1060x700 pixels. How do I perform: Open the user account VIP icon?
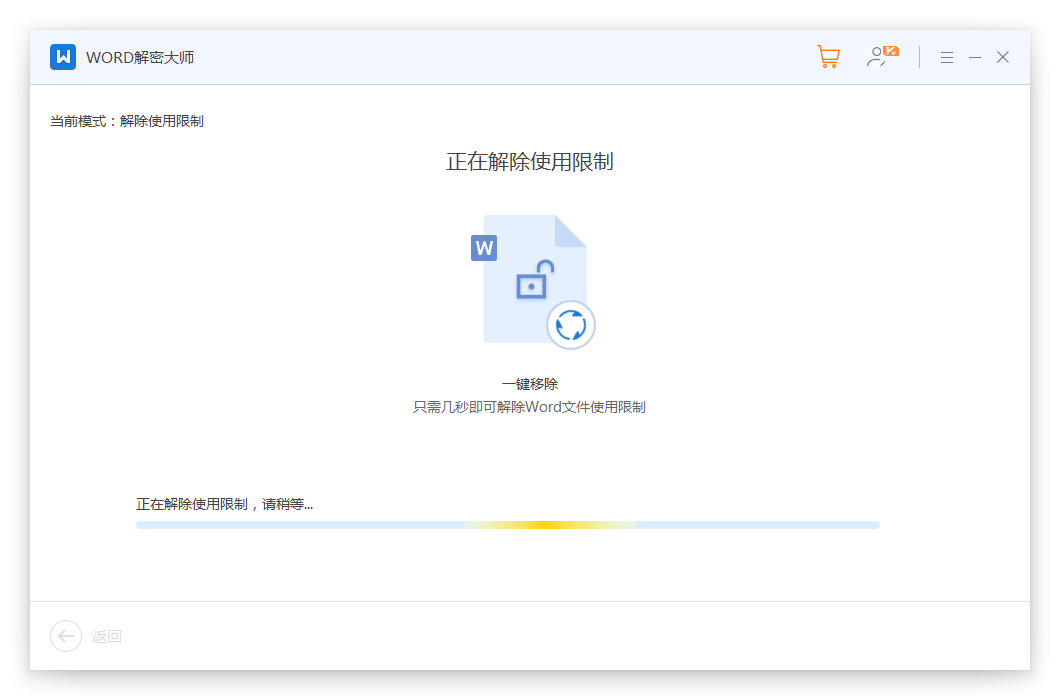(x=882, y=57)
